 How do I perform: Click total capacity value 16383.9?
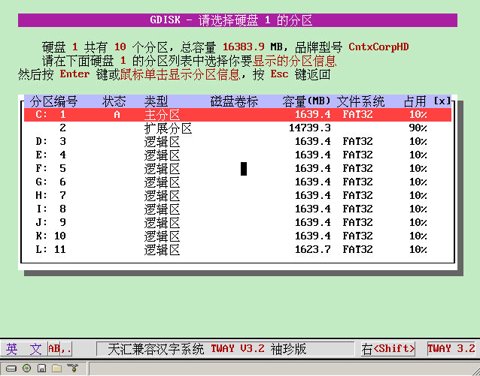pos(244,47)
